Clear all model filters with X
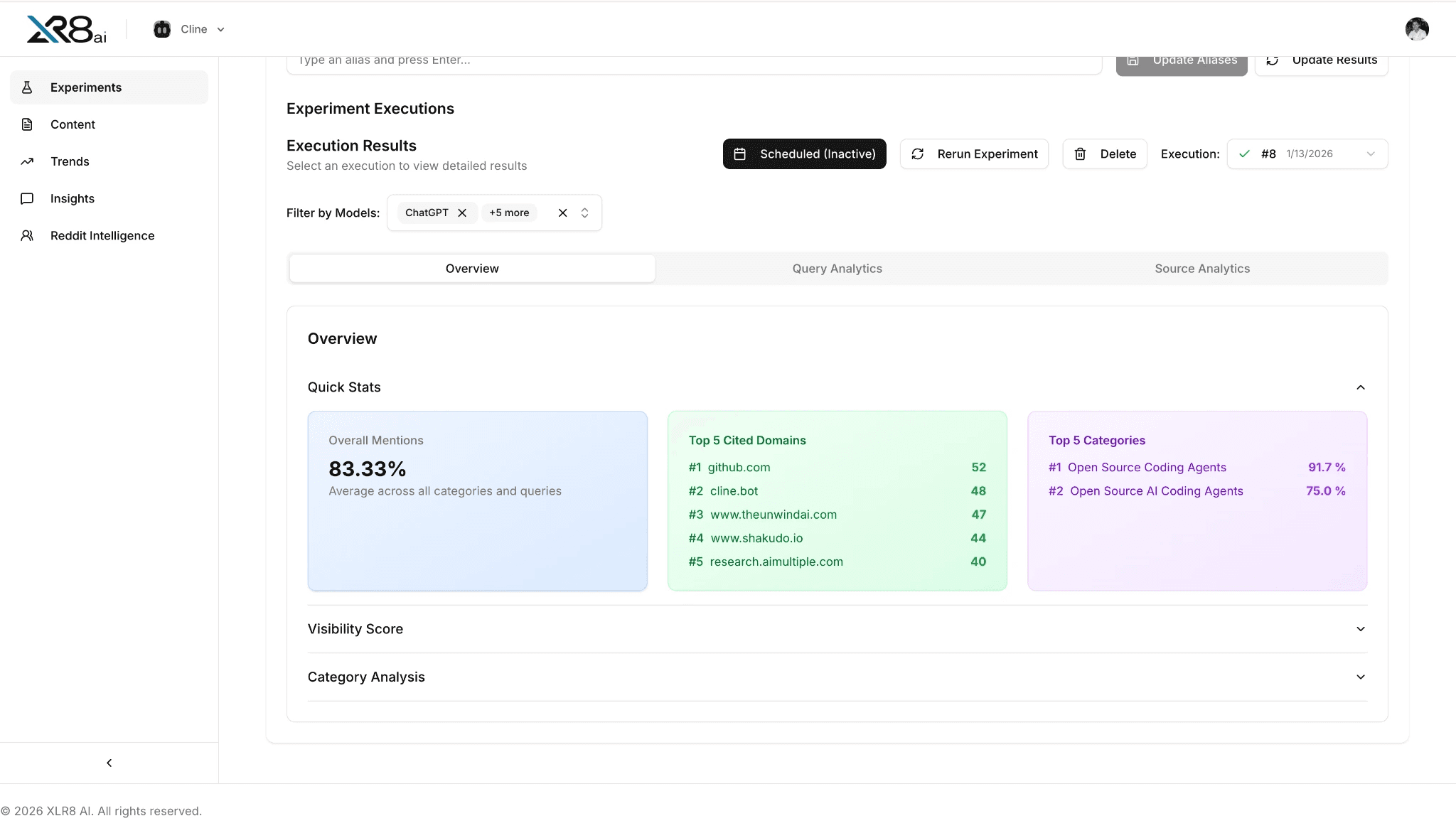 tap(562, 213)
